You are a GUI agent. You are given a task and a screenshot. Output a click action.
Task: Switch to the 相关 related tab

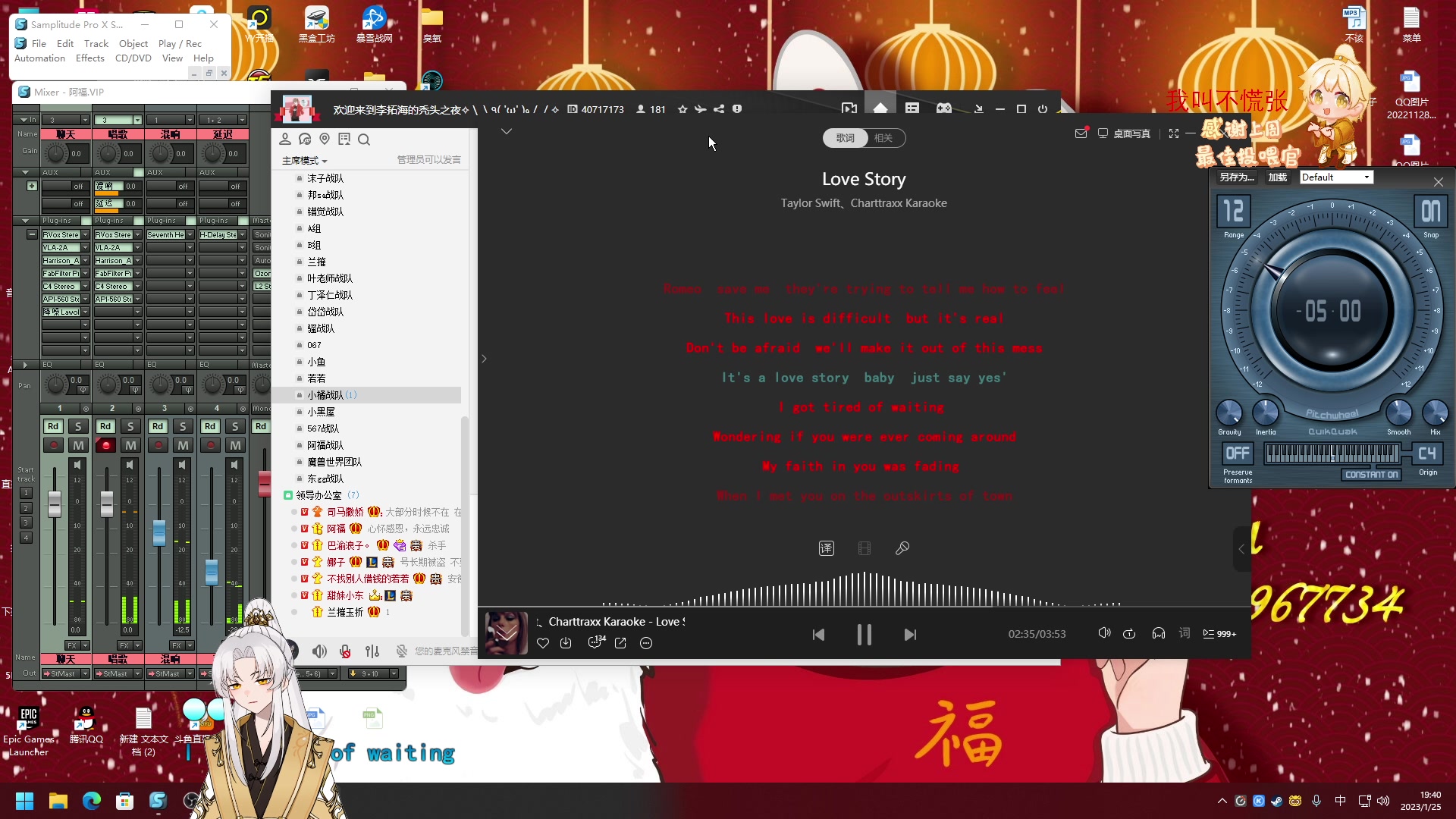883,138
